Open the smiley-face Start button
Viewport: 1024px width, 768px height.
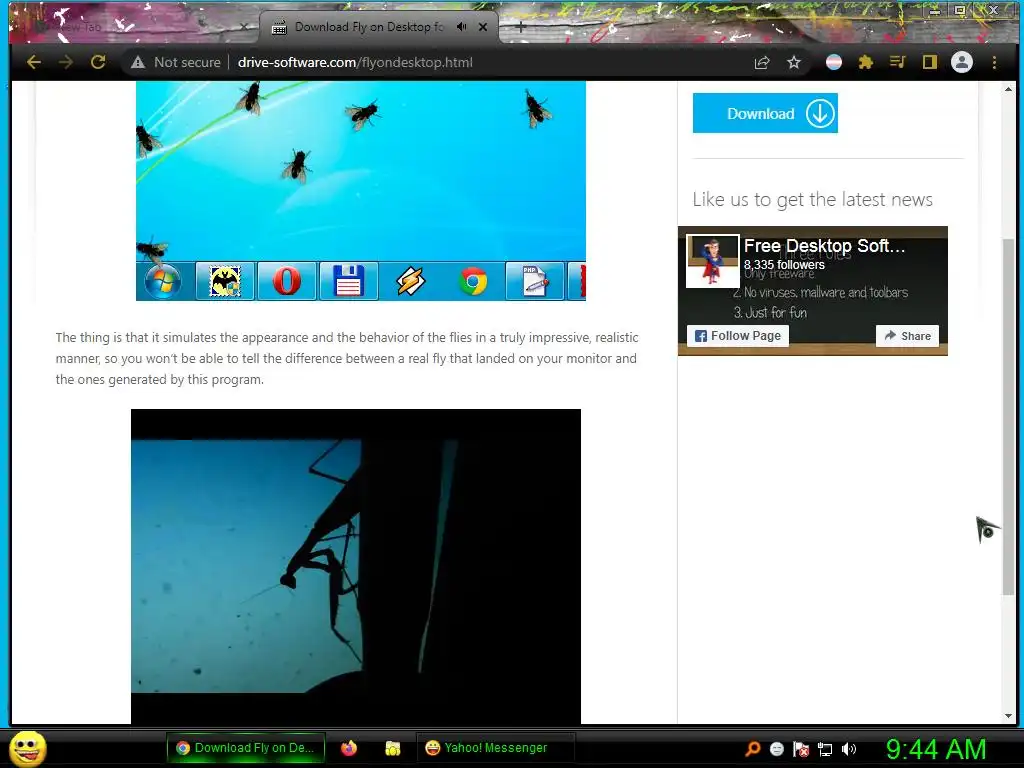[x=27, y=748]
